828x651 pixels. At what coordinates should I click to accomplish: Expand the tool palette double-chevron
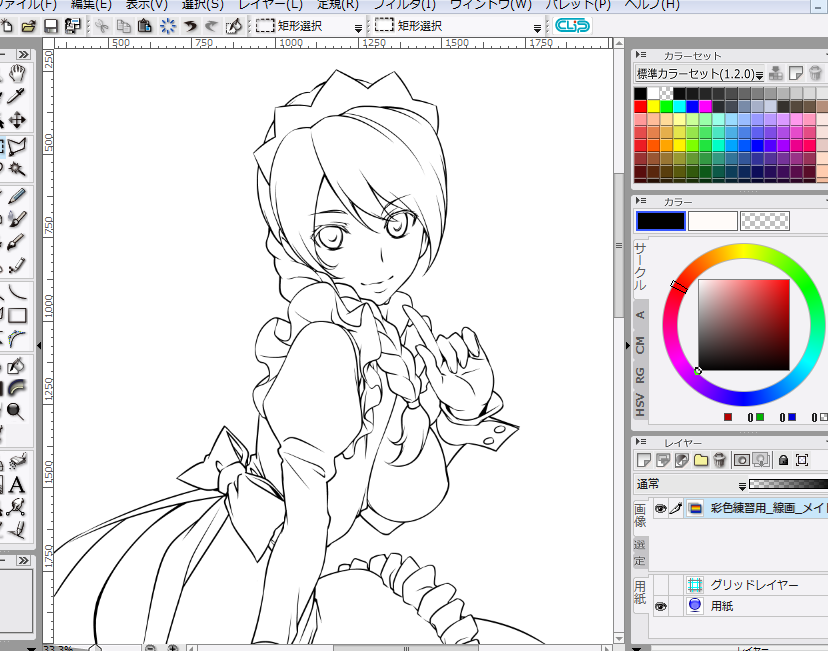23,55
